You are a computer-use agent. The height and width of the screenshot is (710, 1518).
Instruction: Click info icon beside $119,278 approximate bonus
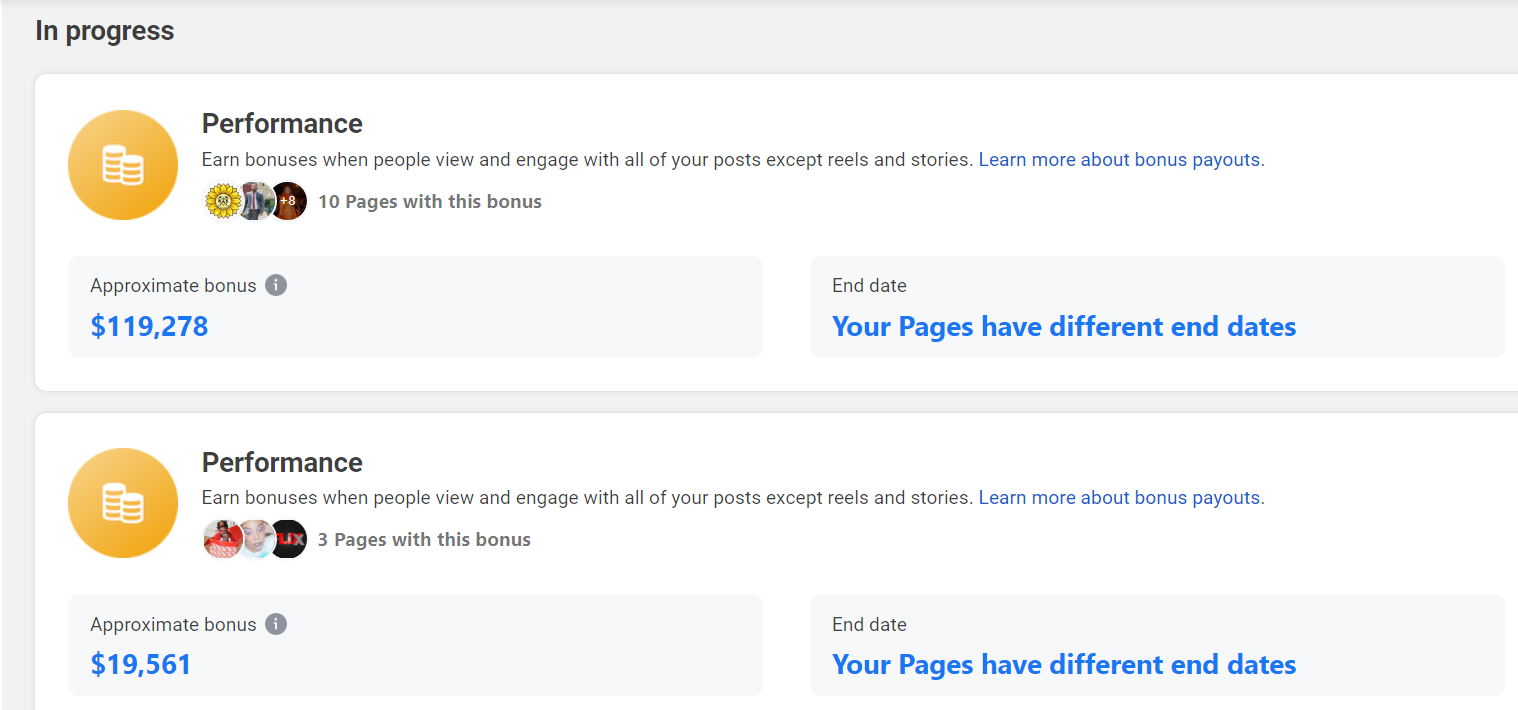pyautogui.click(x=276, y=285)
